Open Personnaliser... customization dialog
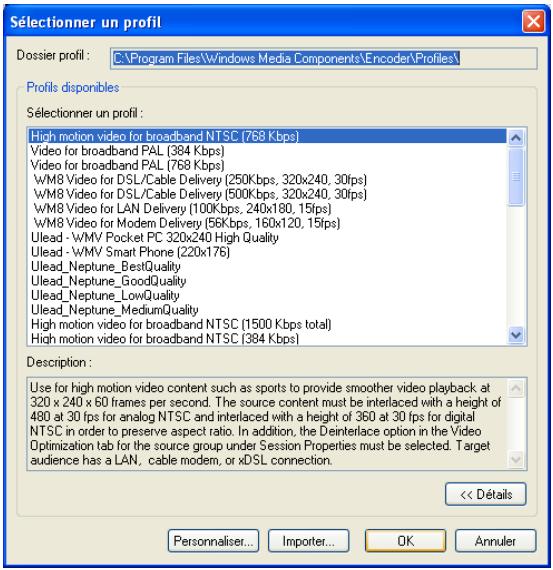The height and width of the screenshot is (570, 553). [x=213, y=541]
